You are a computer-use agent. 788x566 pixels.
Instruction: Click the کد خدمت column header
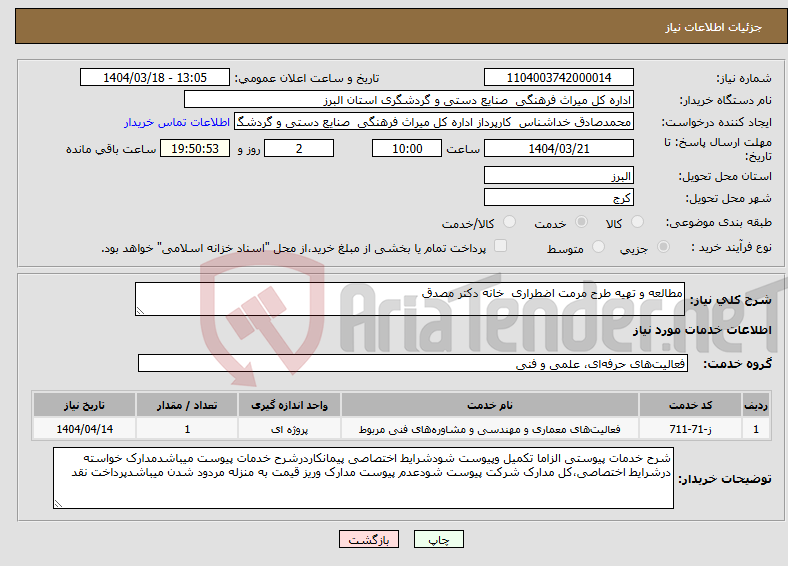tap(691, 405)
